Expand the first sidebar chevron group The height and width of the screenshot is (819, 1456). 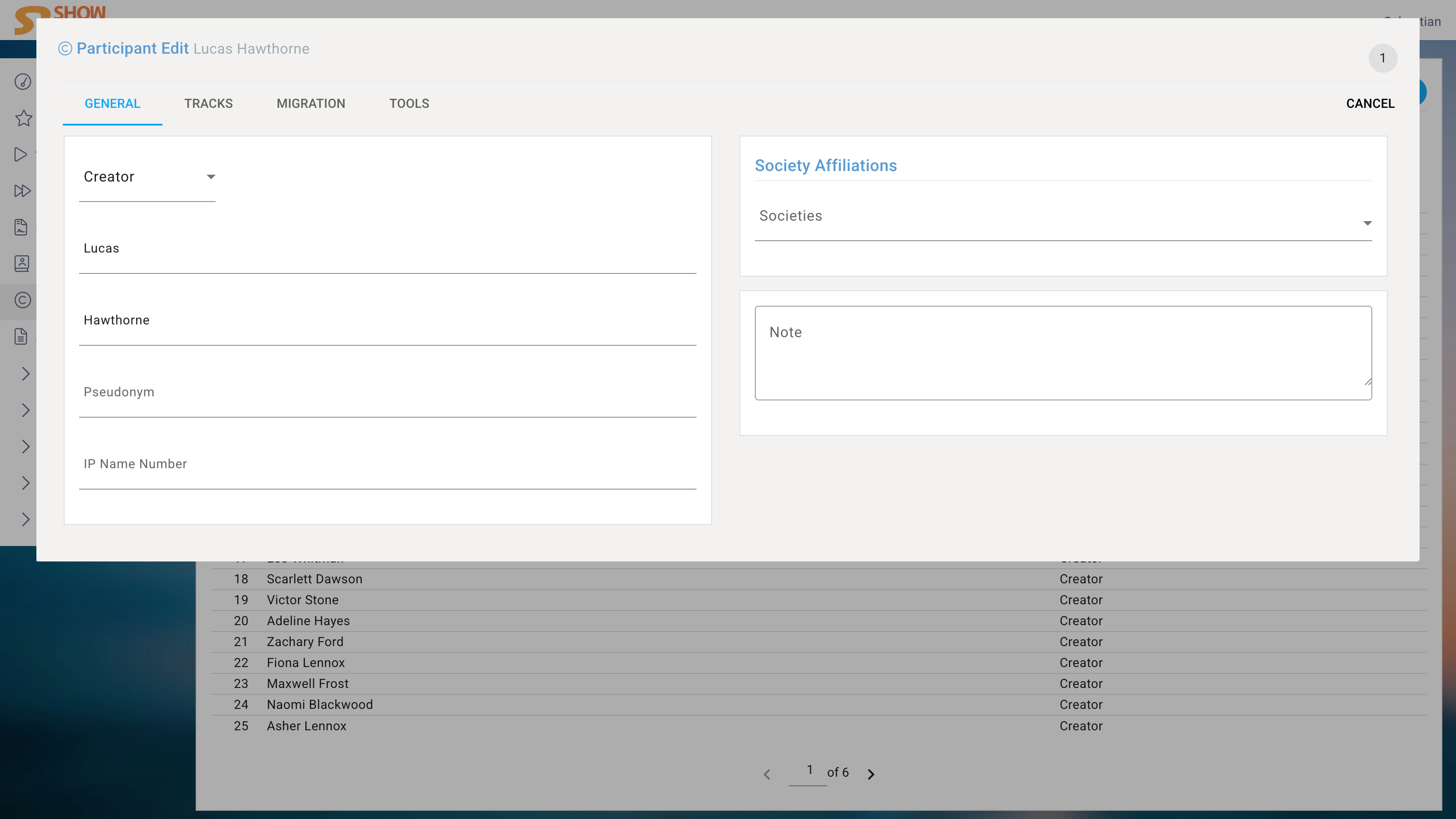(x=25, y=374)
